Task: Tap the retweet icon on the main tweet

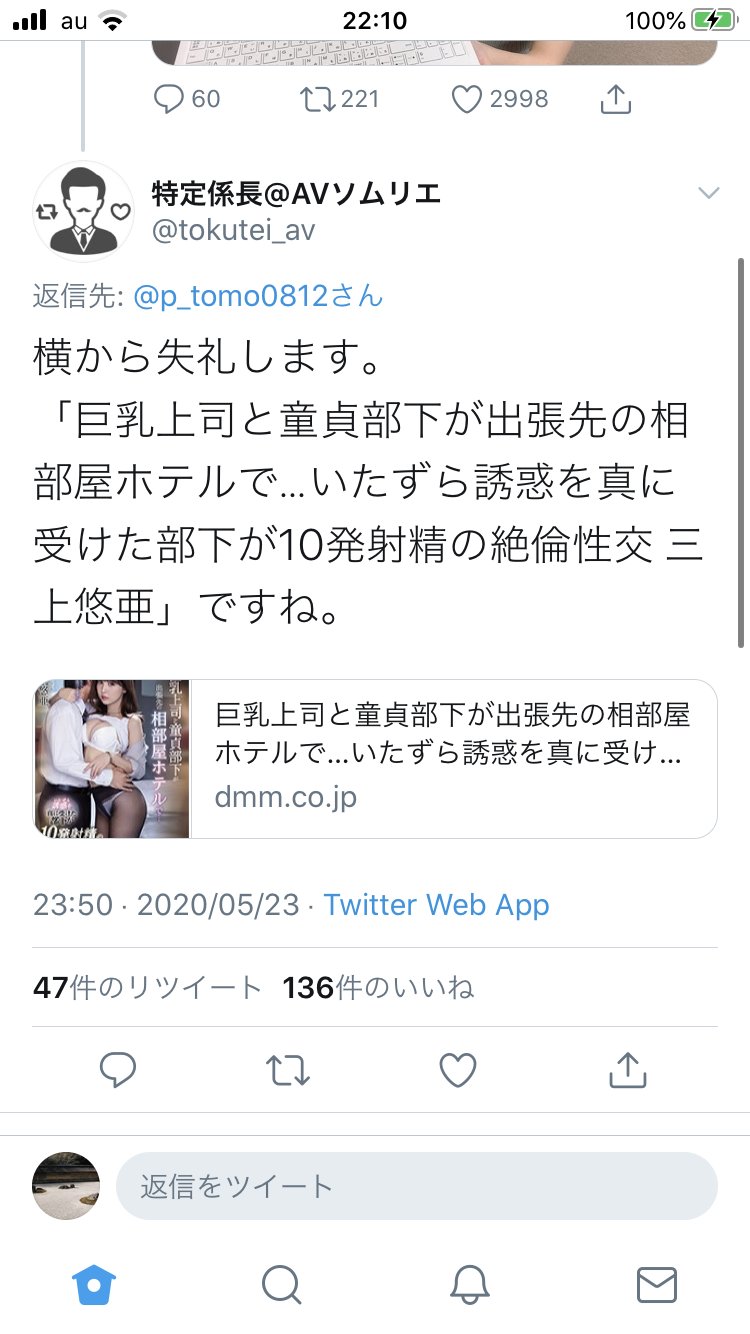Action: pos(289,1071)
